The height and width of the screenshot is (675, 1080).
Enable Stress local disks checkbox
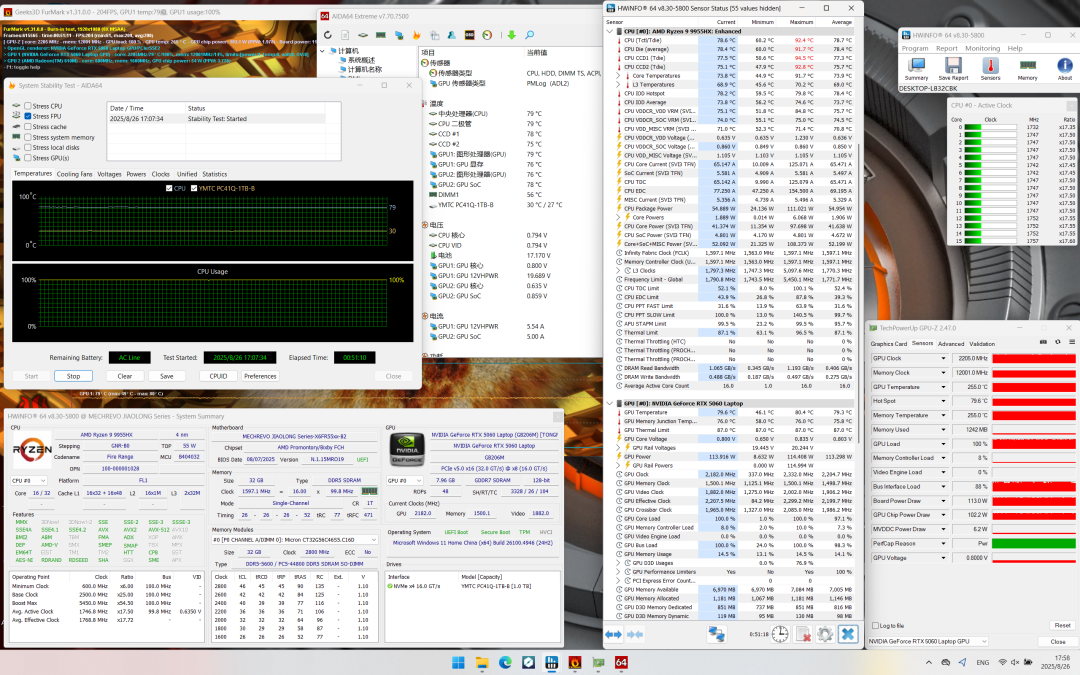click(28, 147)
